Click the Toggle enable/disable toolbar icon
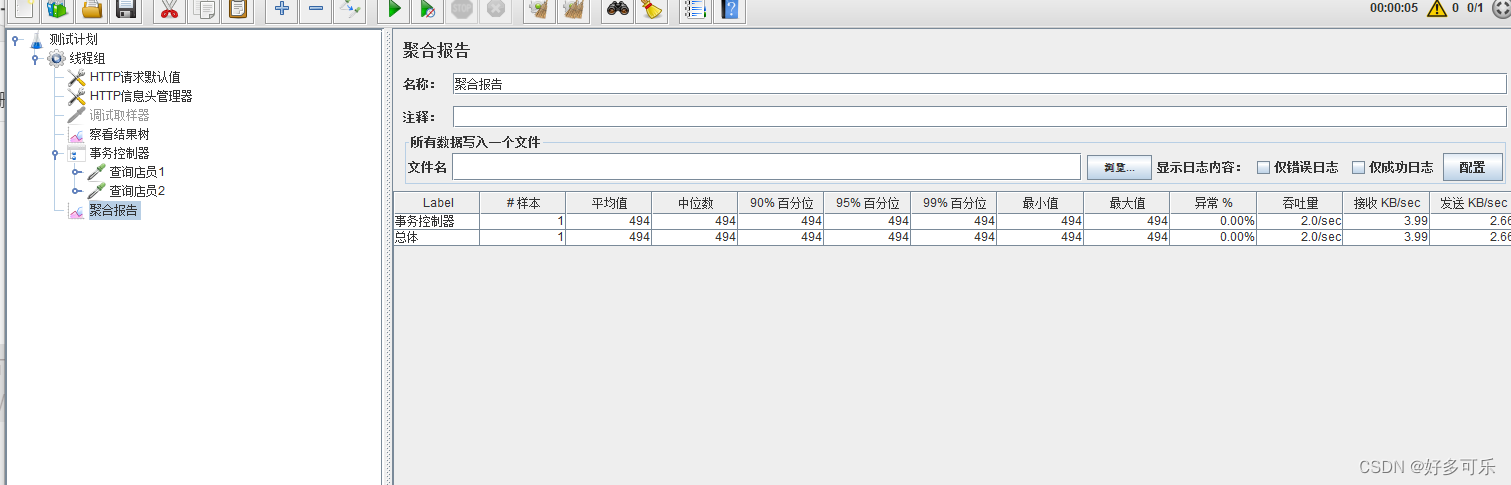 (350, 10)
